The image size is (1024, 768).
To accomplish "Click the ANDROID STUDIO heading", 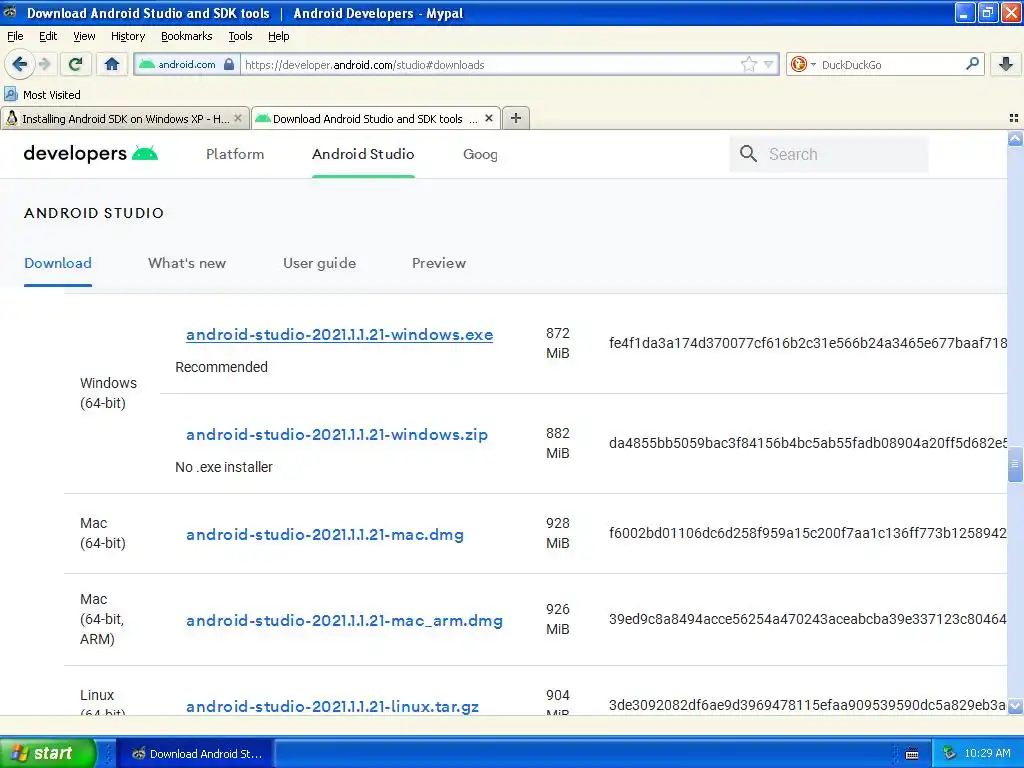I will tap(94, 213).
